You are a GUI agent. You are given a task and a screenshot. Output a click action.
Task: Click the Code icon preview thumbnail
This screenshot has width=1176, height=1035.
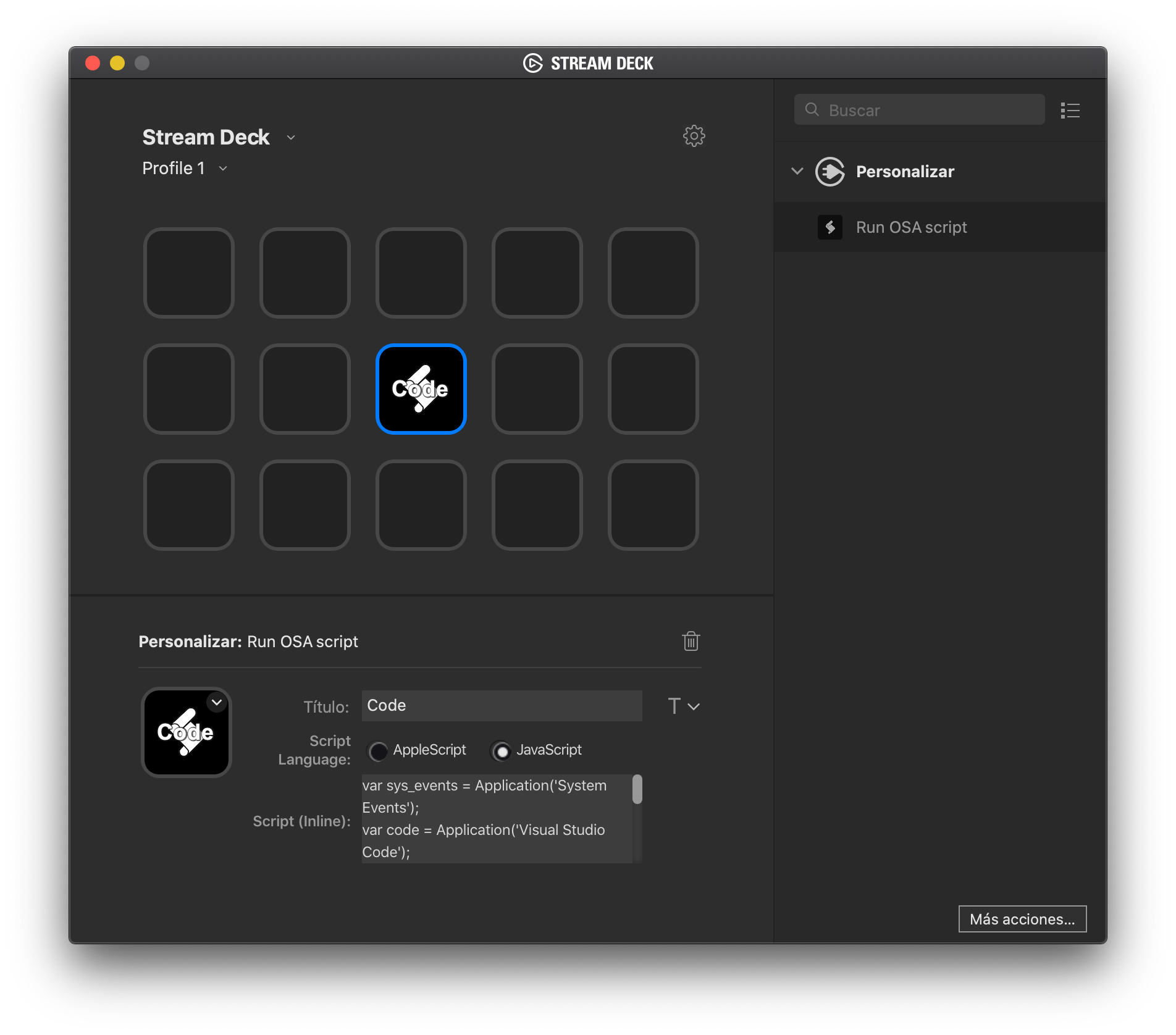click(186, 732)
